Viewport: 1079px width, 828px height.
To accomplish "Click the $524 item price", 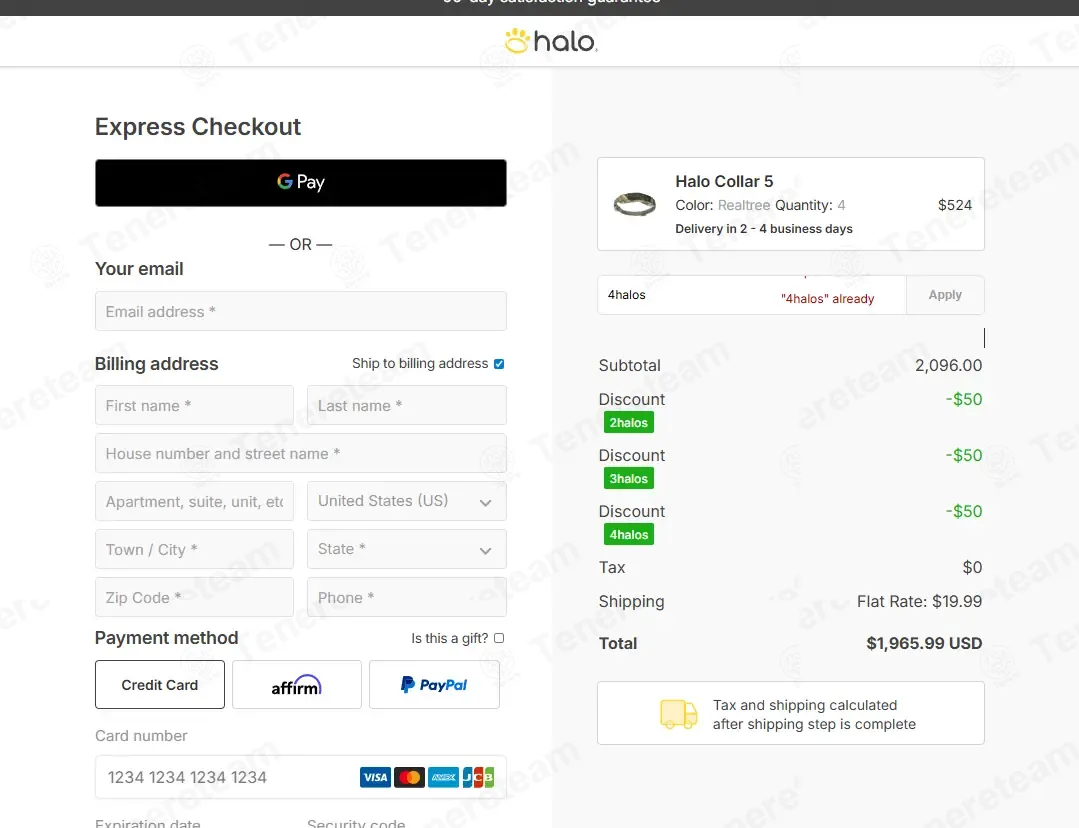I will 954,205.
